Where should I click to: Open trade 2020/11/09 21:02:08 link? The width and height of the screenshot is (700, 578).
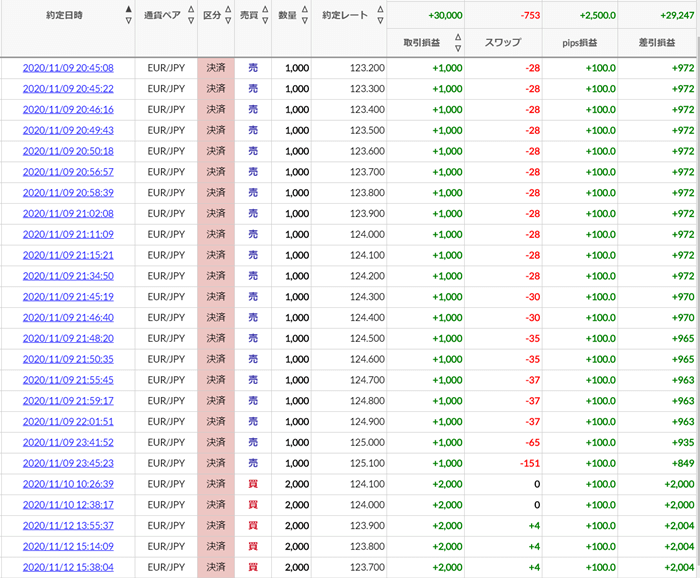coord(68,214)
